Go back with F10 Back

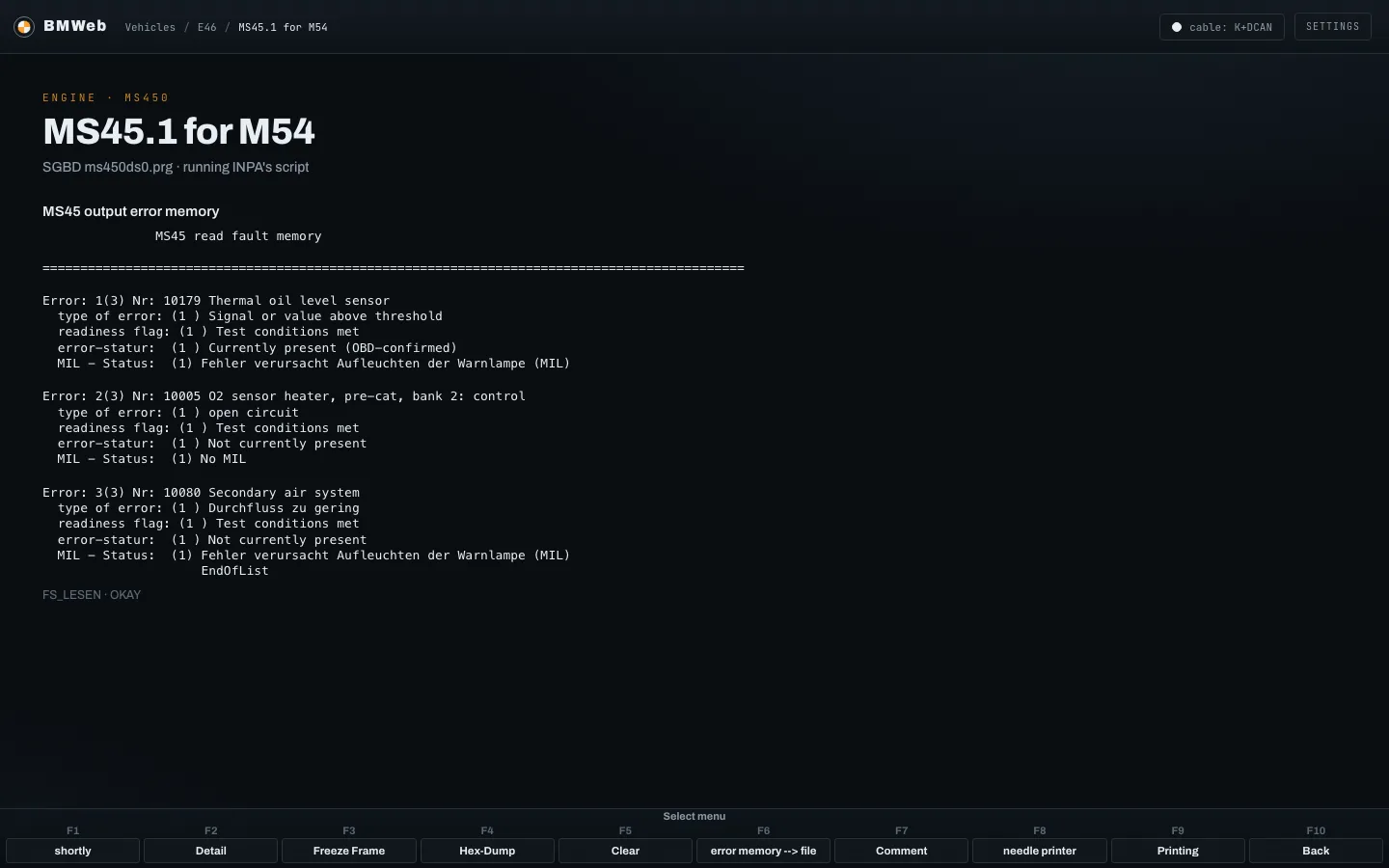pos(1316,851)
